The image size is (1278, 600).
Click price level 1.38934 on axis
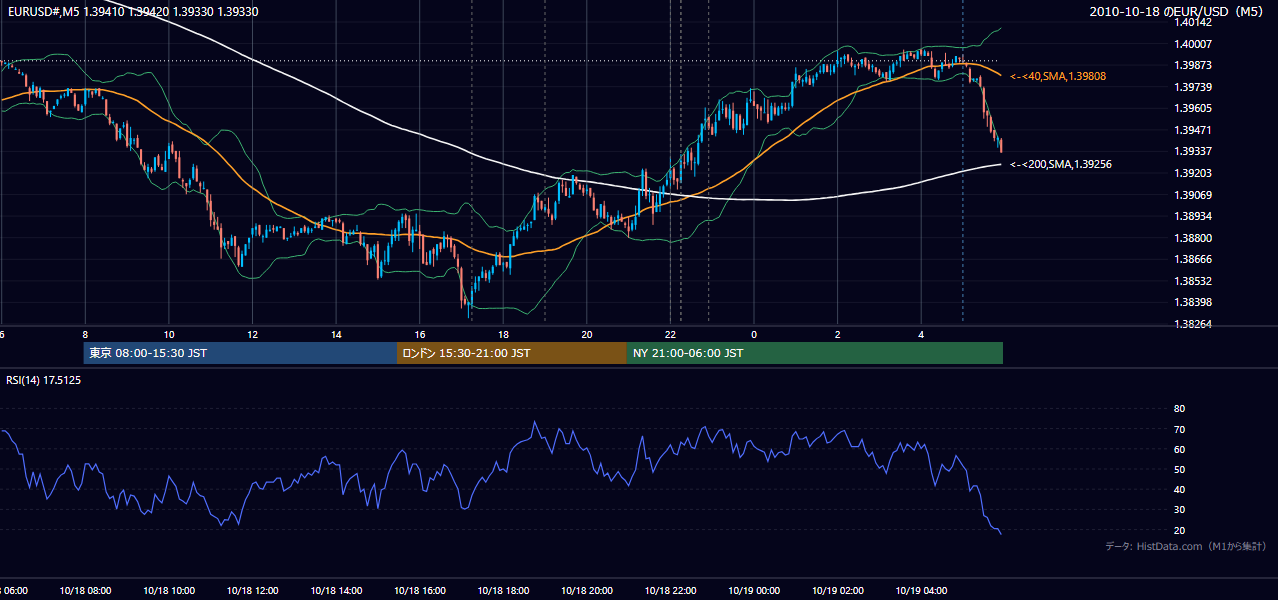[1194, 216]
